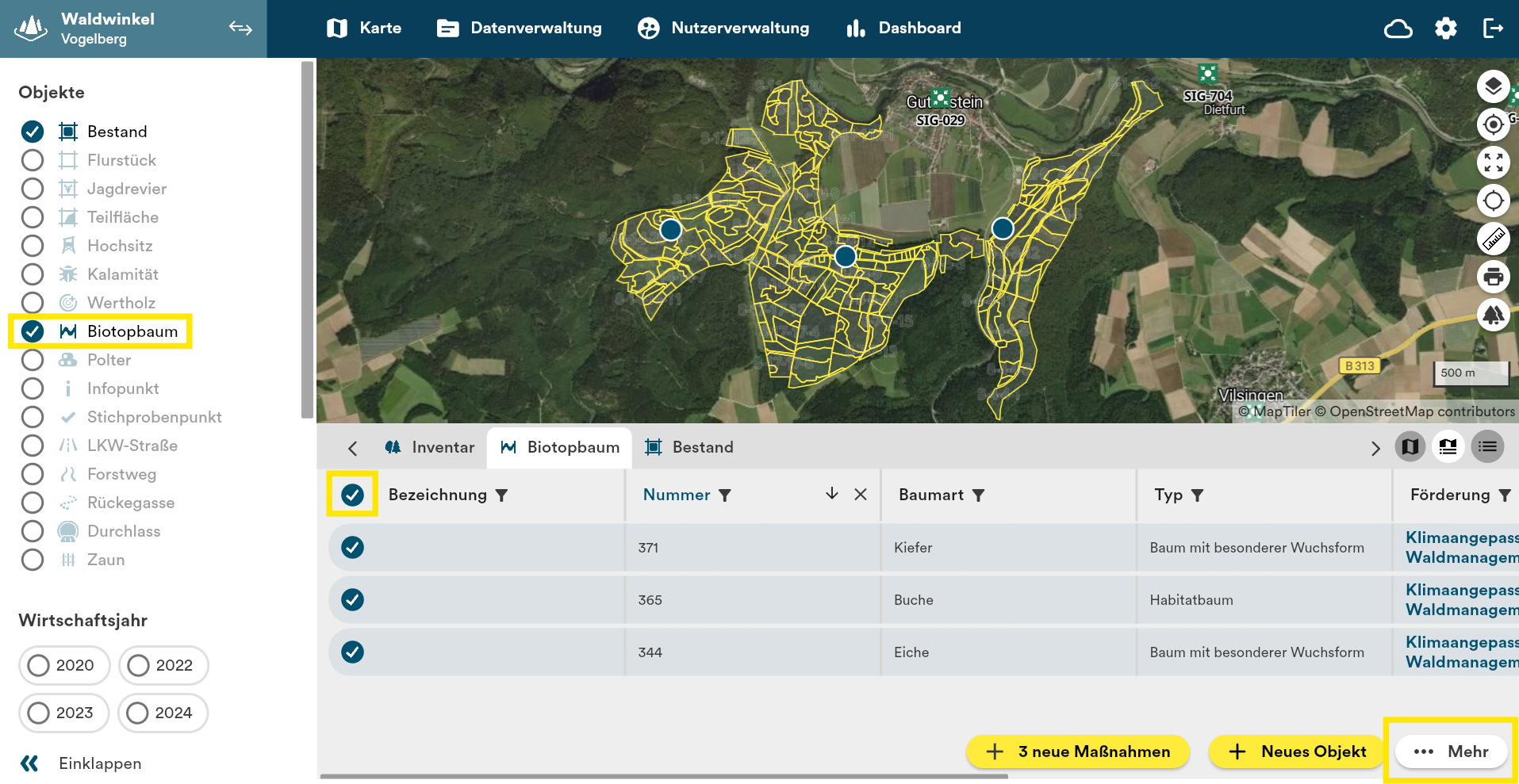Click the horizontal scrollbar under the table
The height and width of the screenshot is (784, 1519).
663,777
